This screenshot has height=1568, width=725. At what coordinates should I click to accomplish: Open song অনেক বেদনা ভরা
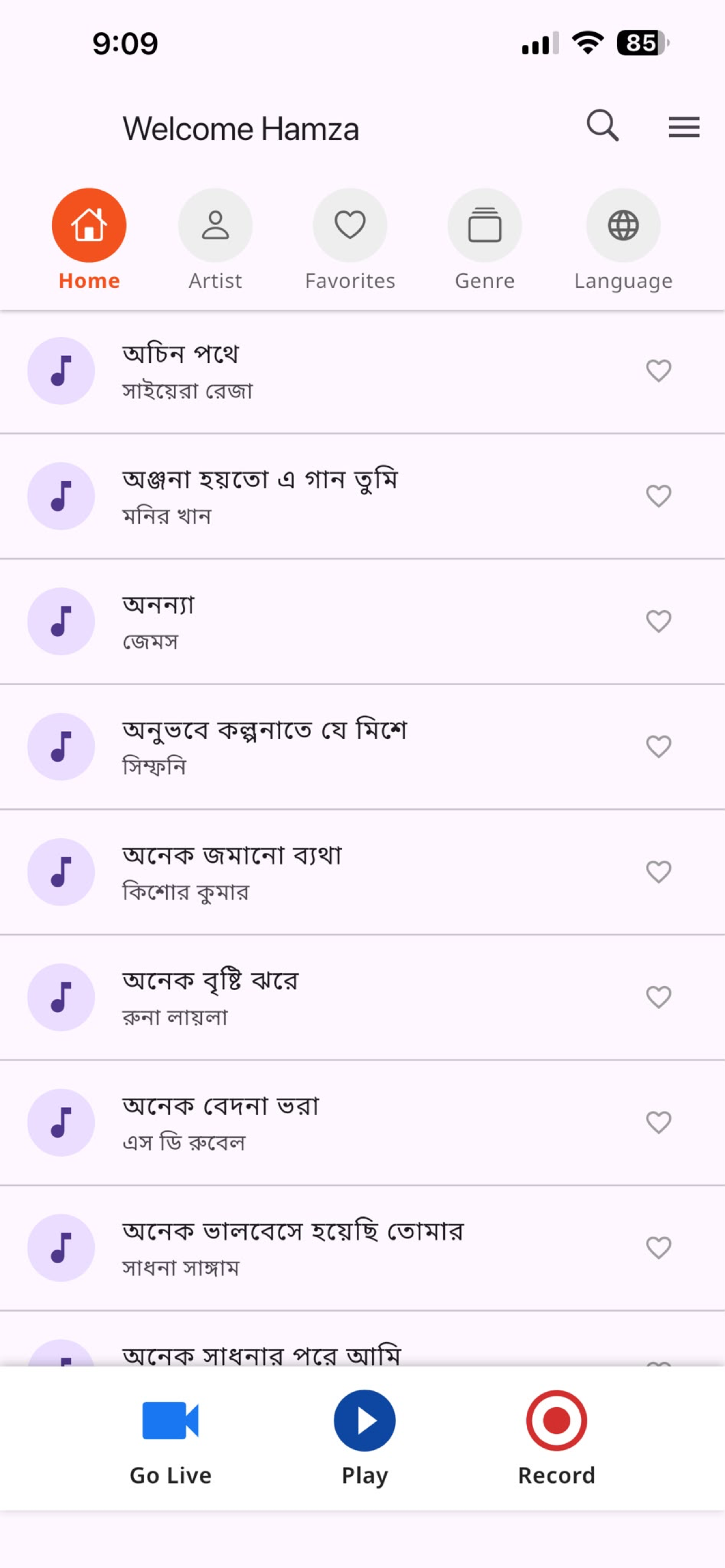coord(362,1123)
